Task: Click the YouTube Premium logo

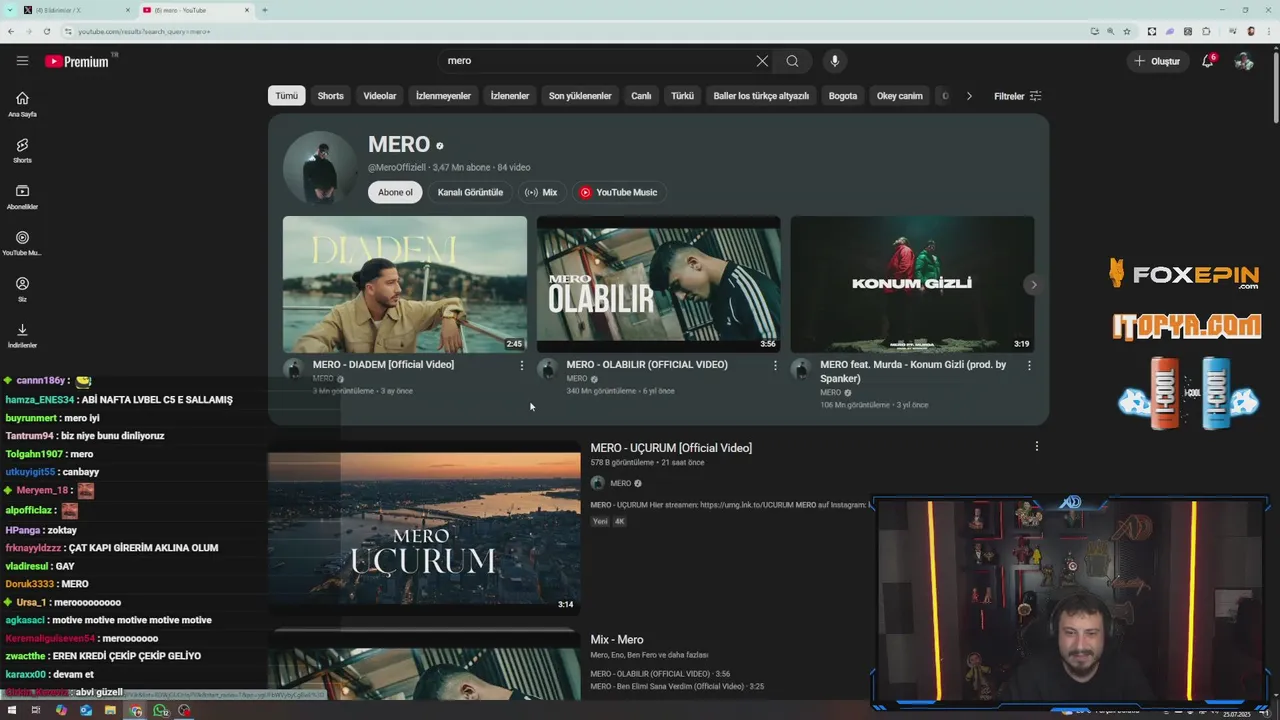Action: (77, 61)
